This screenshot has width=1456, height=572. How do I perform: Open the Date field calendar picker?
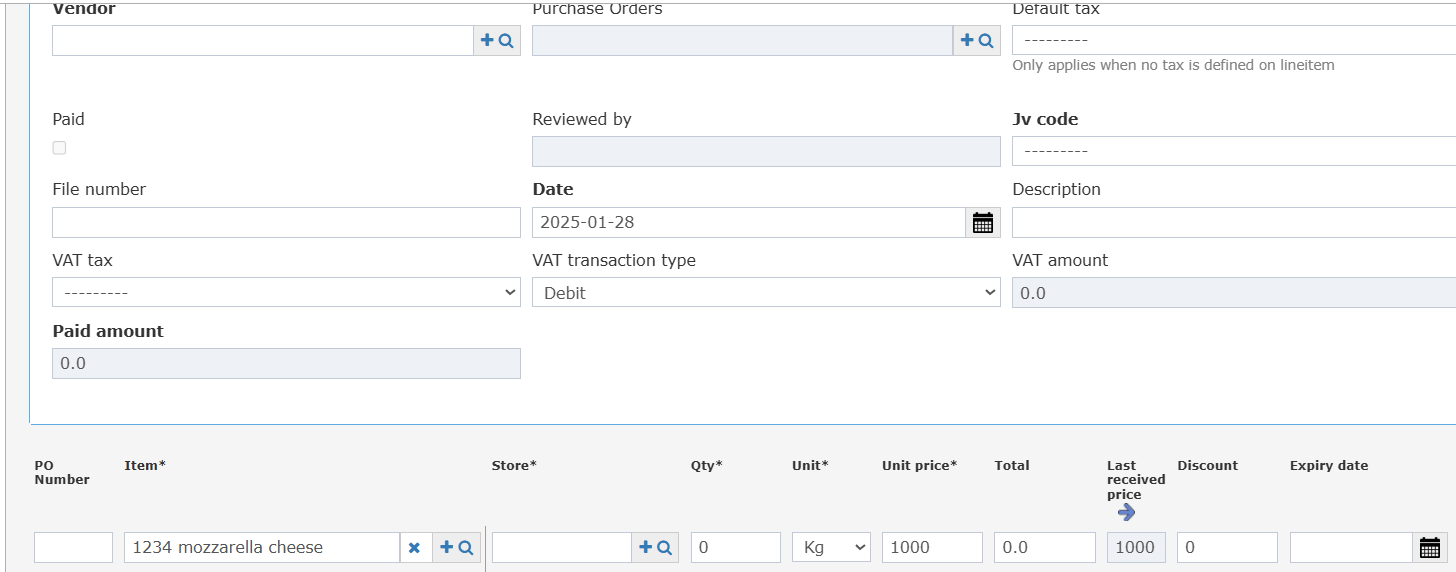pos(983,223)
